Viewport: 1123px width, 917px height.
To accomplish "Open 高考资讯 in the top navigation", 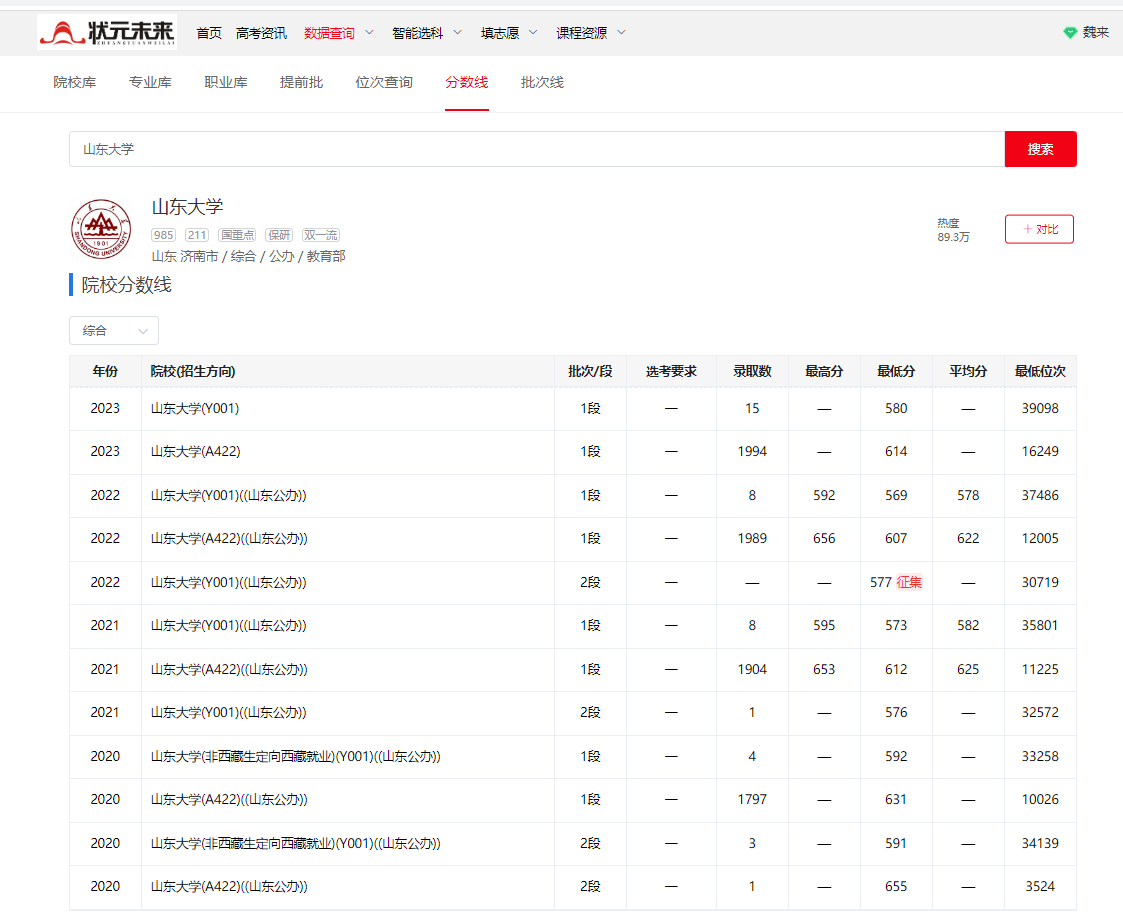I will coord(261,33).
